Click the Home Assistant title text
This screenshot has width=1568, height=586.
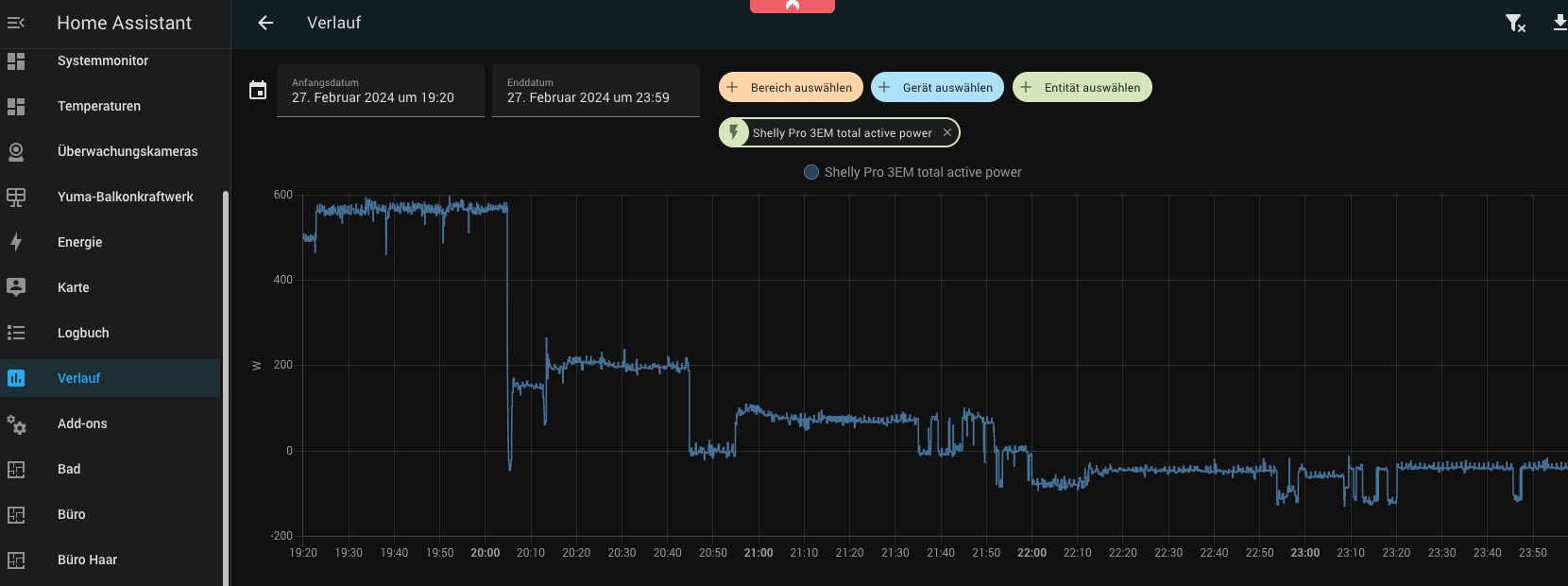pos(125,23)
